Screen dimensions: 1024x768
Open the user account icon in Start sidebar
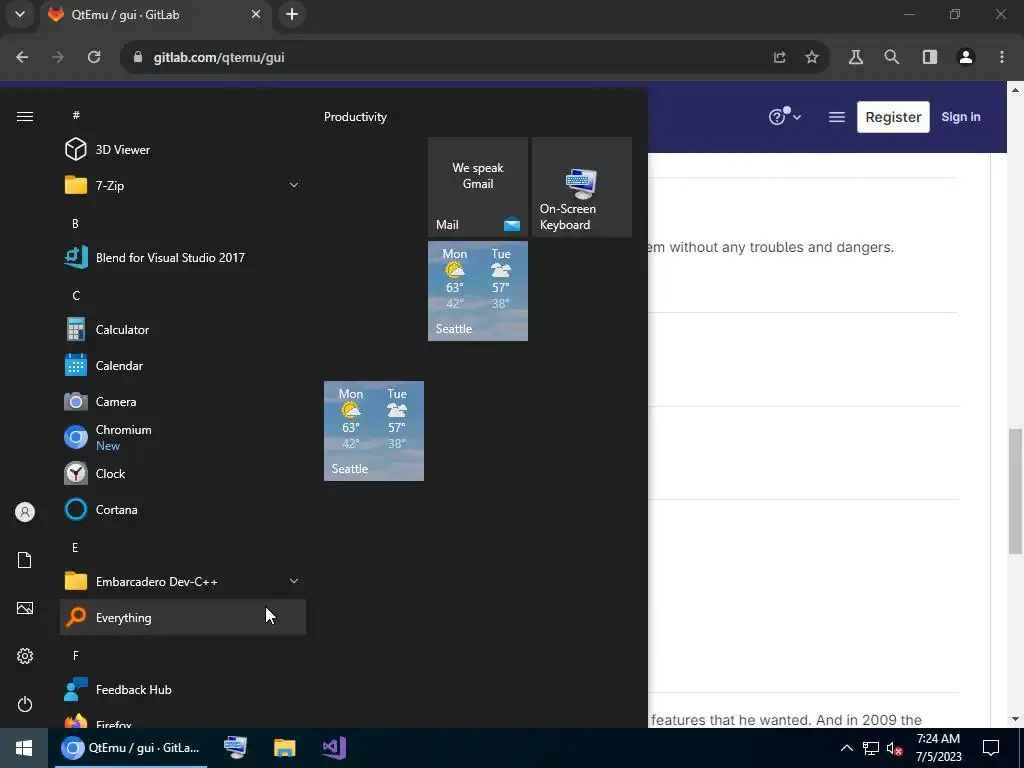pos(25,512)
